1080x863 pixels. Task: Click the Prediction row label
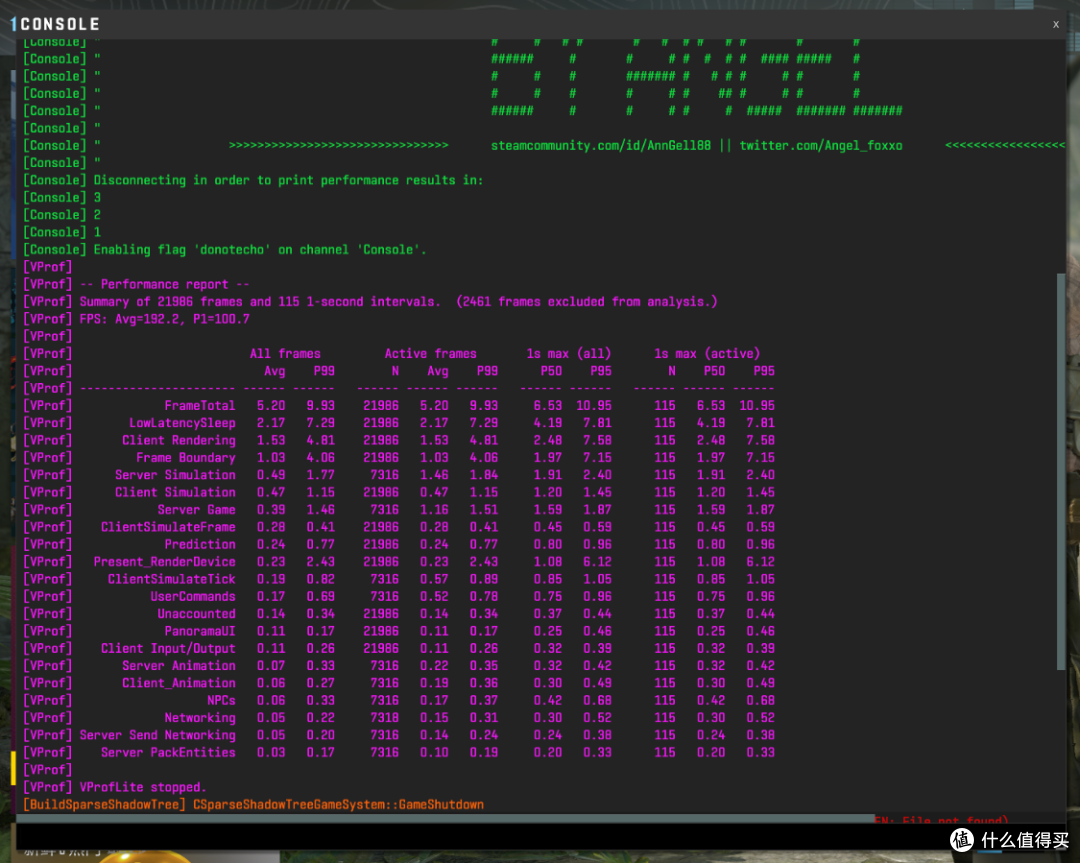pyautogui.click(x=200, y=544)
